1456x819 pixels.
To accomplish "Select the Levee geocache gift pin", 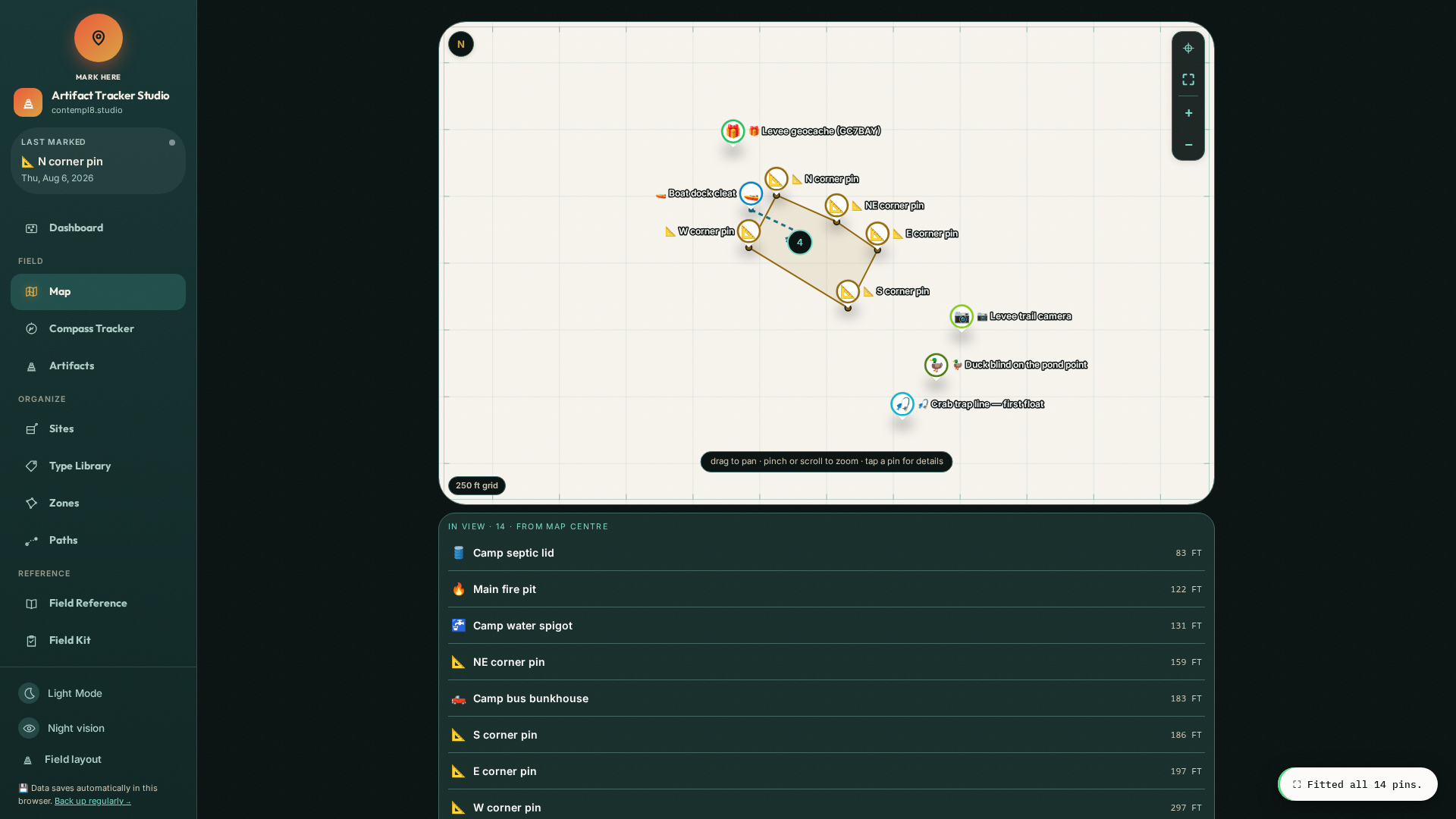I will pos(733,131).
